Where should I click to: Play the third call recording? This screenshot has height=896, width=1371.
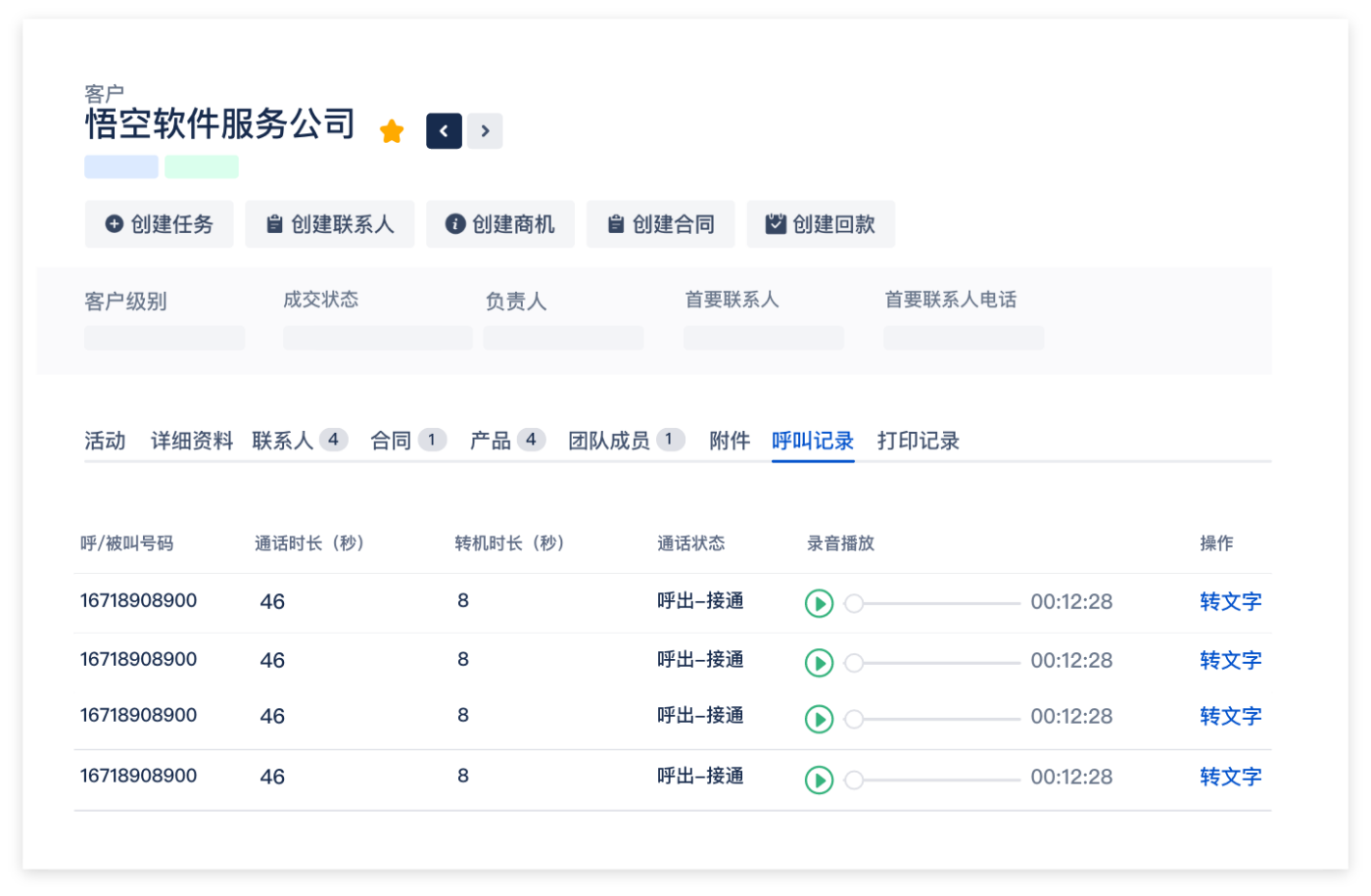(819, 719)
